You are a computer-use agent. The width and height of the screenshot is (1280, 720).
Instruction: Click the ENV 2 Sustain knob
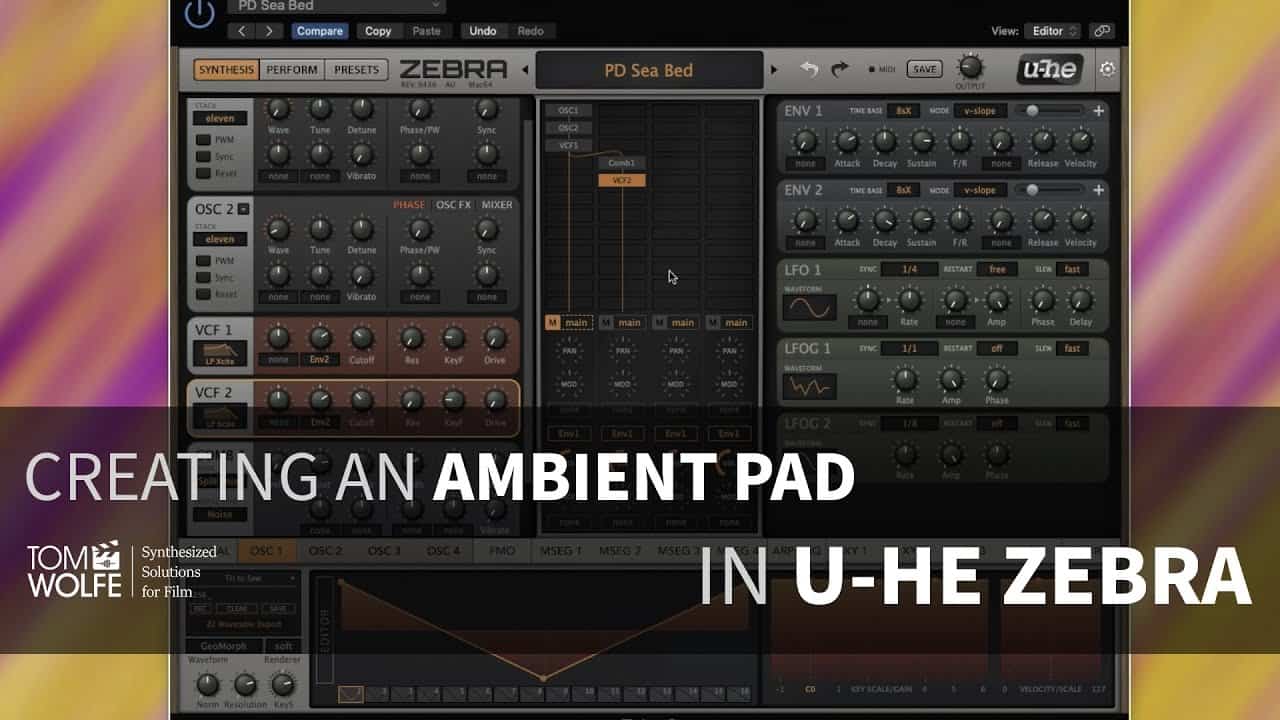[x=922, y=220]
